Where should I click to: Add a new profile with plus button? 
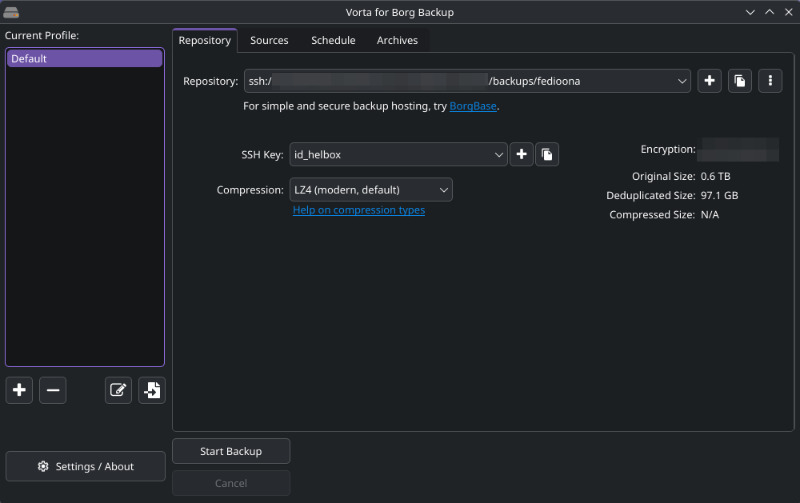19,390
